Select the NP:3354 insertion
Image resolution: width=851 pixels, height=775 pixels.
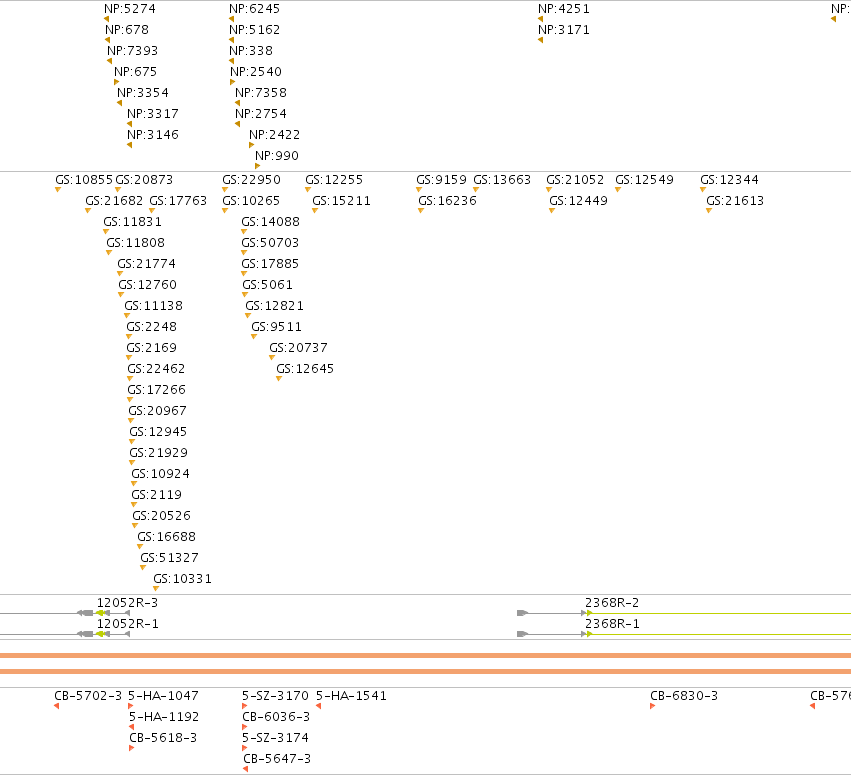(143, 93)
